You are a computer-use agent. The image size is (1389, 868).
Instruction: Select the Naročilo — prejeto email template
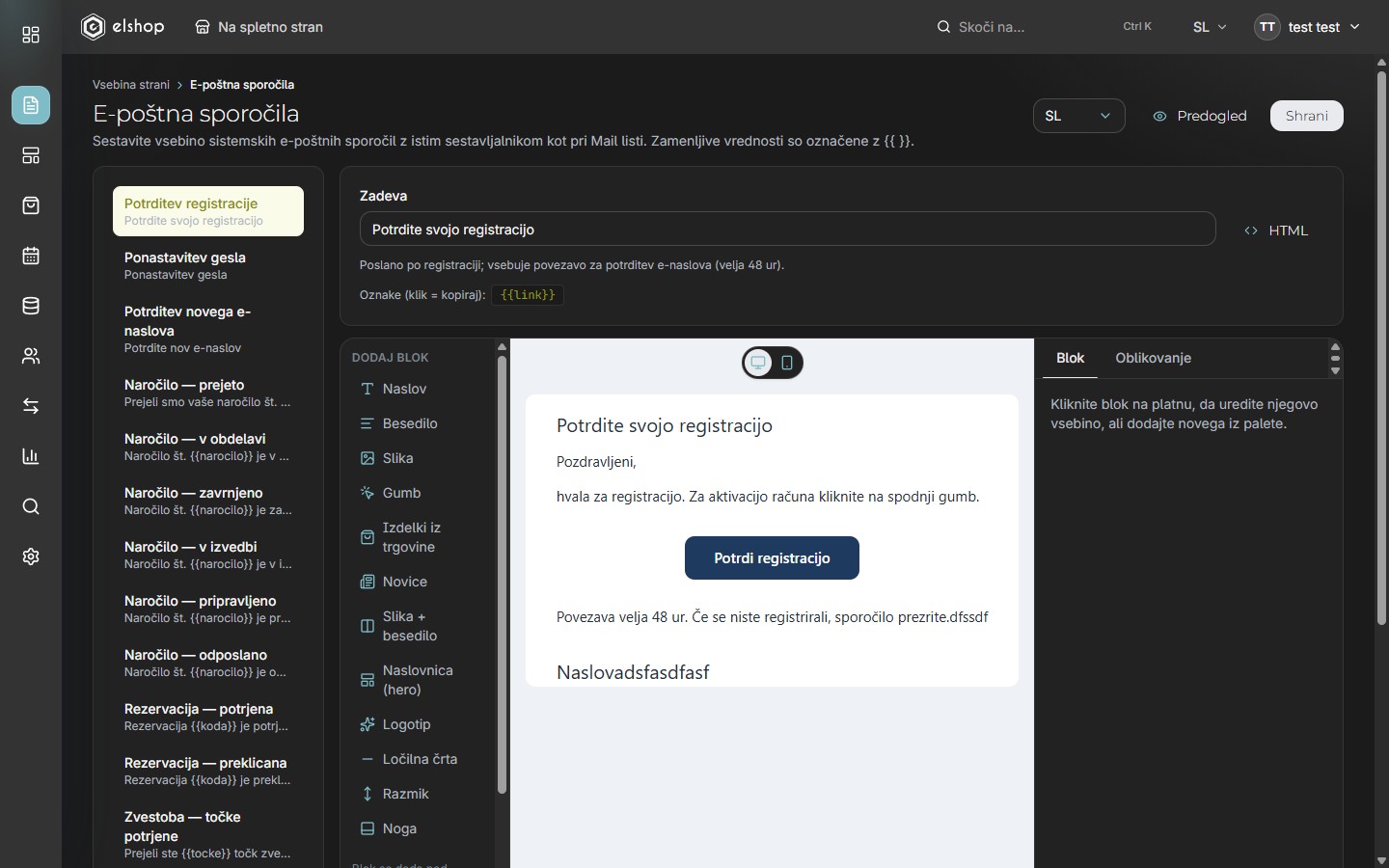(x=208, y=393)
